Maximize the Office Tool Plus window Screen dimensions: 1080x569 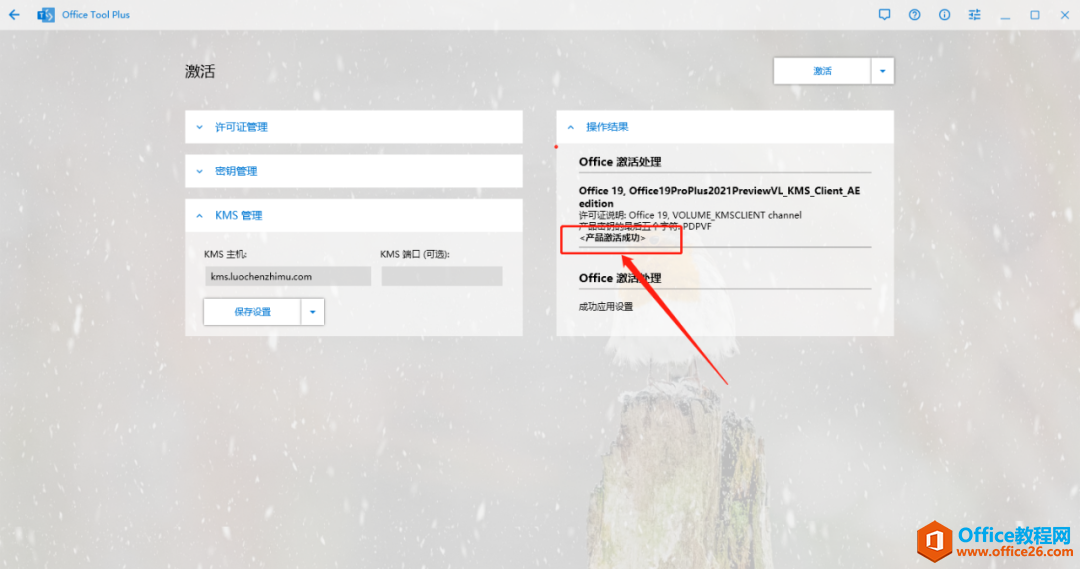click(x=1035, y=14)
